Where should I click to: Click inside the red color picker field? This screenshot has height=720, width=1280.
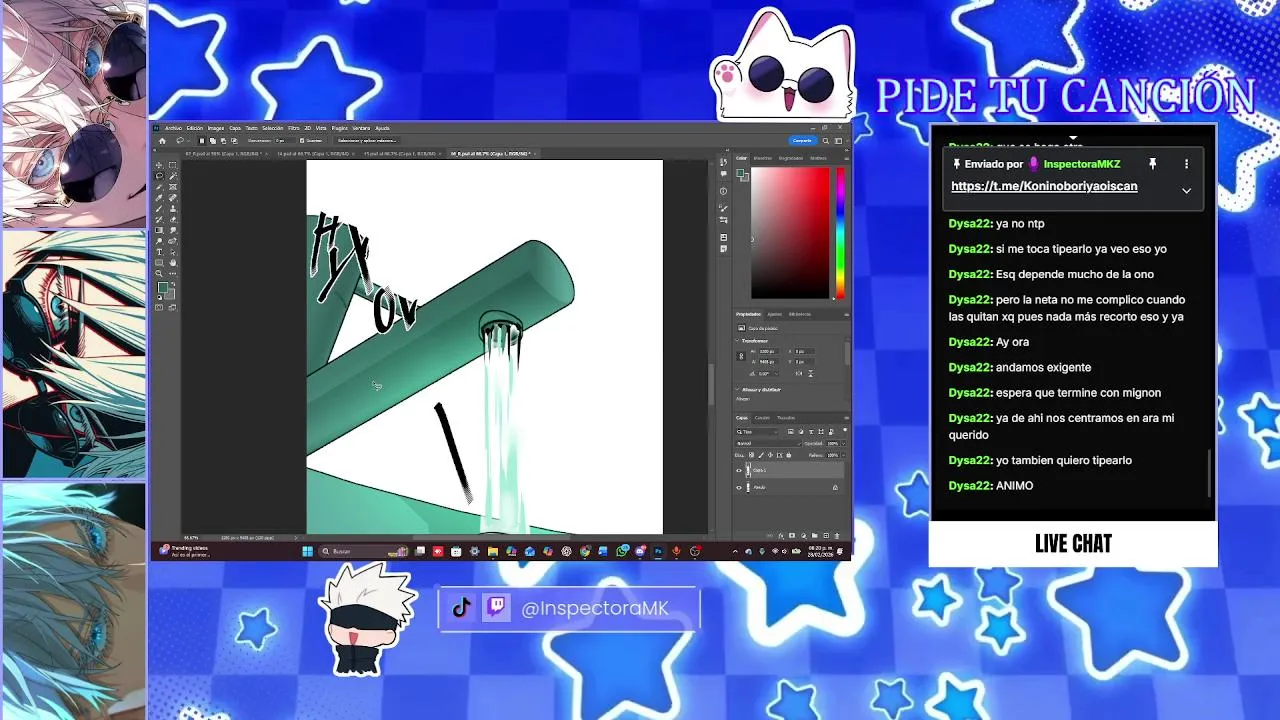790,232
